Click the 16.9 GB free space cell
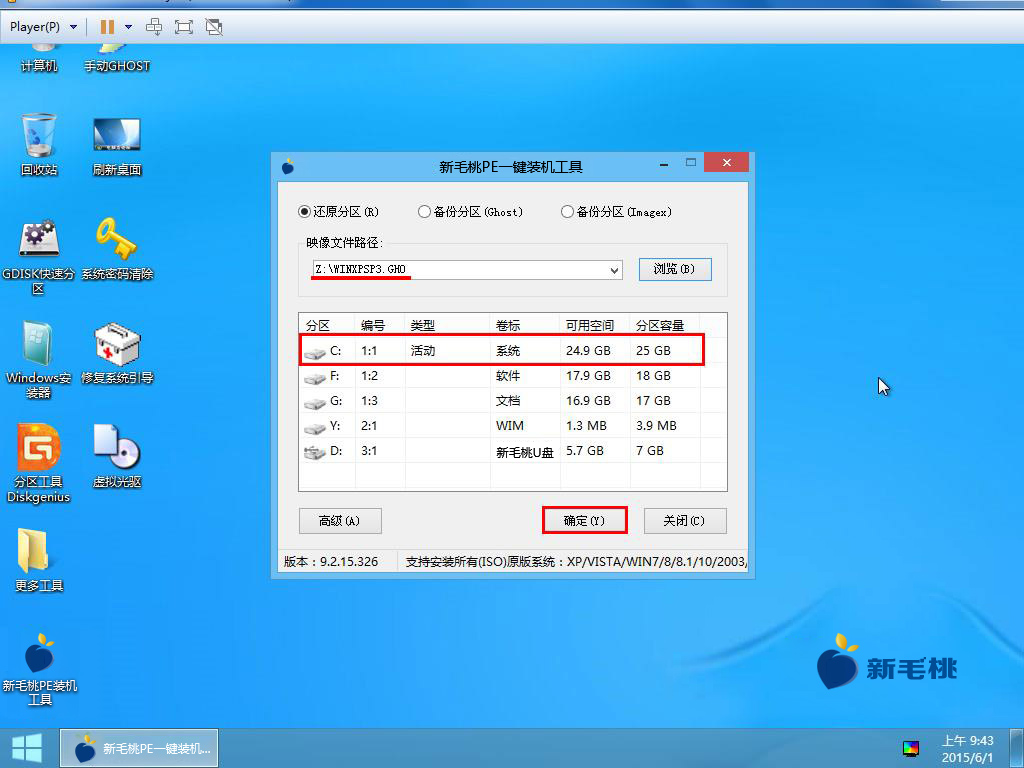Screen dimensions: 1024x768 (x=588, y=400)
